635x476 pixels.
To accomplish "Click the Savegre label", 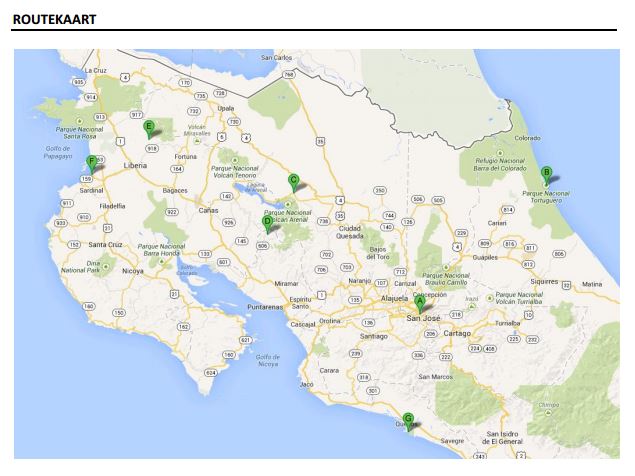I will tap(452, 441).
